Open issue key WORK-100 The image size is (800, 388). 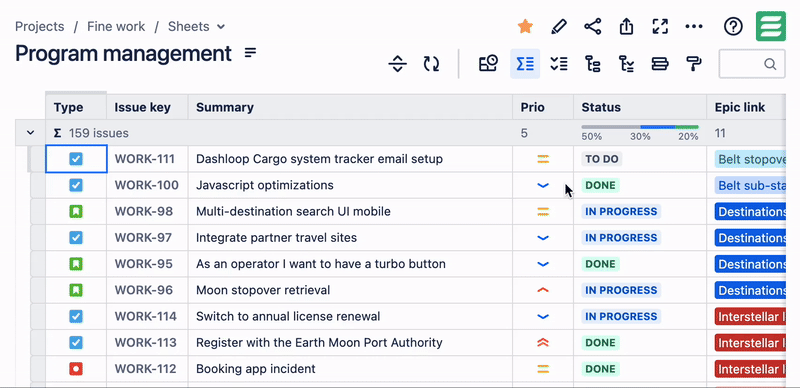(x=146, y=185)
